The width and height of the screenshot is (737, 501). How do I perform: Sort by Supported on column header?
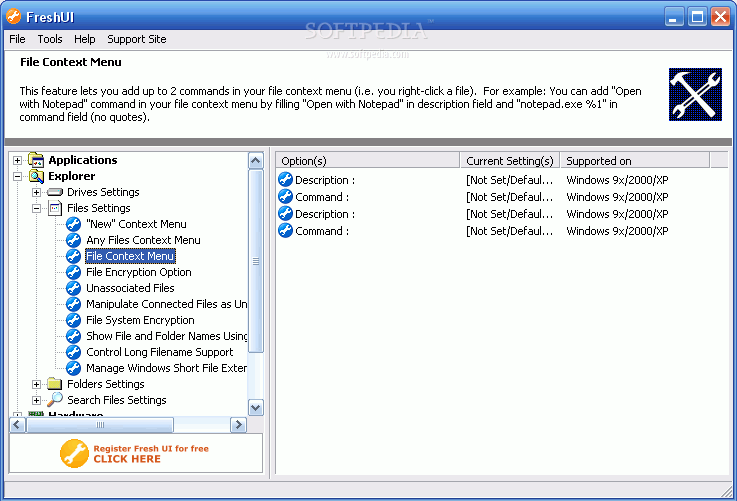635,161
